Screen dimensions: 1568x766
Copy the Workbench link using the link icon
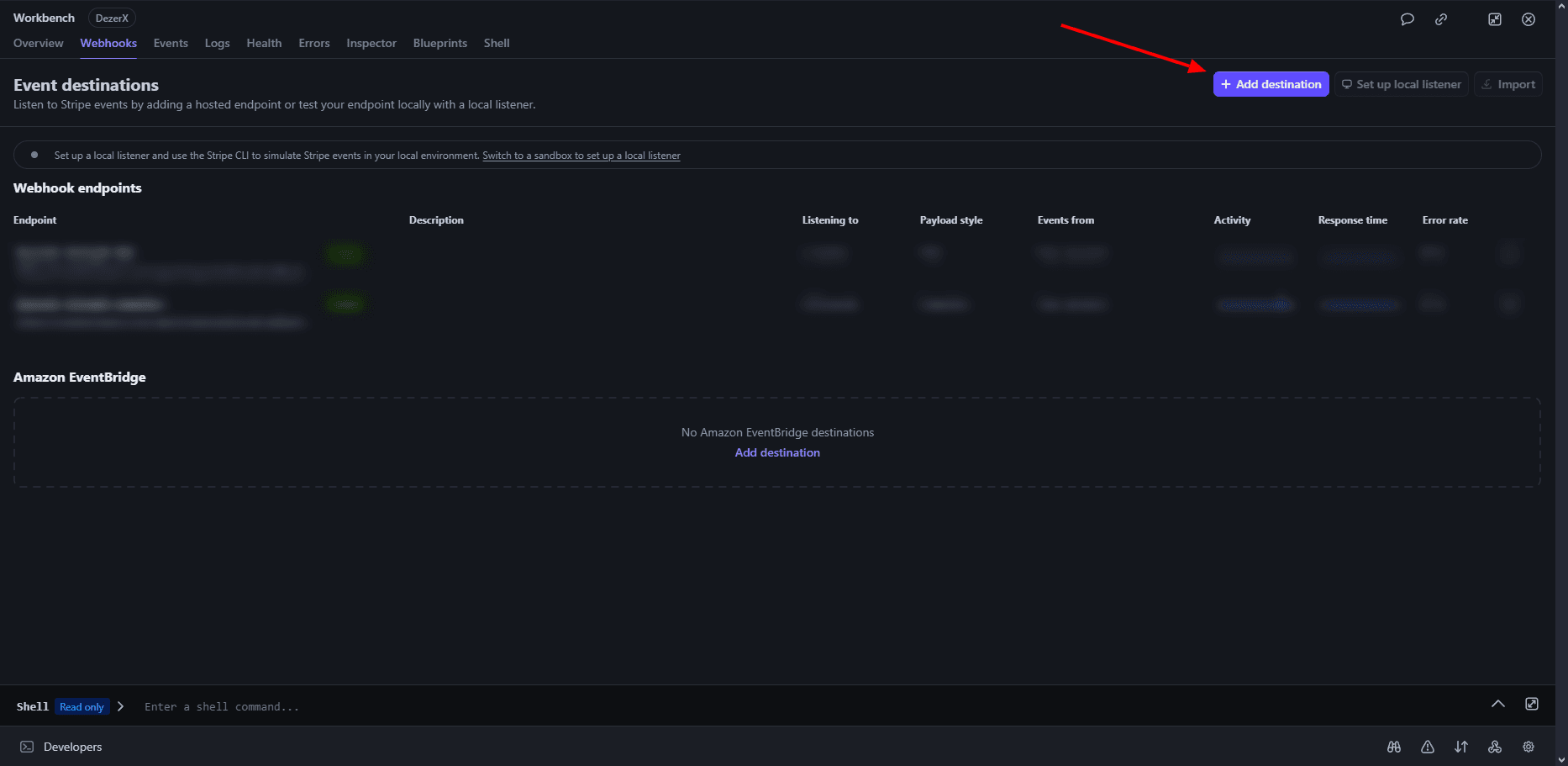click(1442, 18)
